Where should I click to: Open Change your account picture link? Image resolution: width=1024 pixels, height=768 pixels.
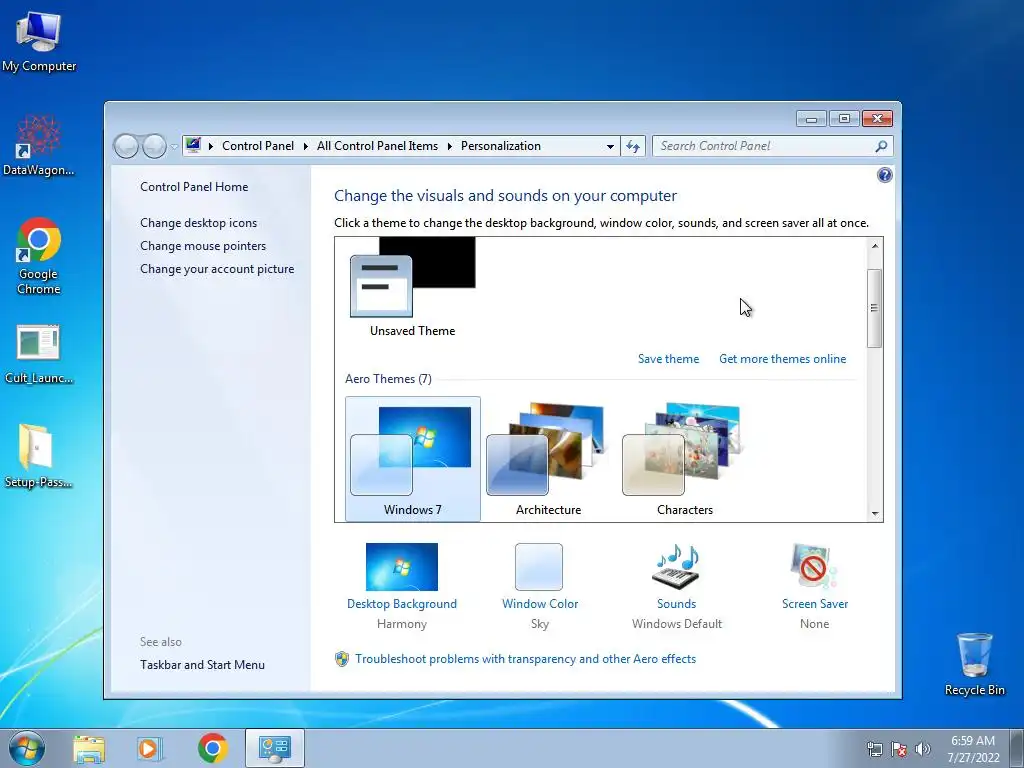217,269
